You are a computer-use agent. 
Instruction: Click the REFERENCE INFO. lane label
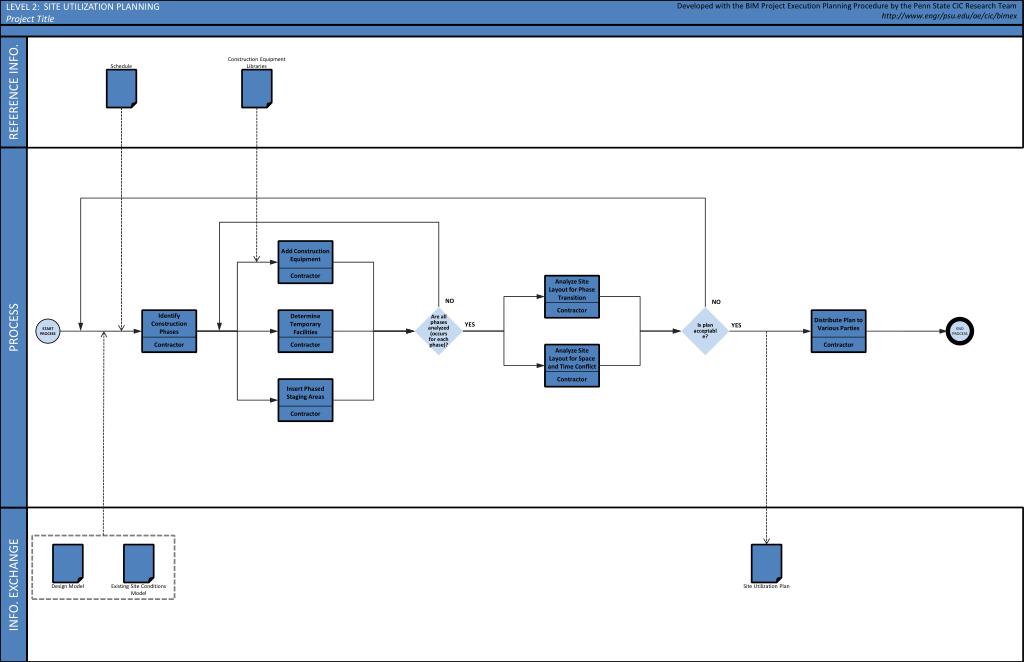14,92
